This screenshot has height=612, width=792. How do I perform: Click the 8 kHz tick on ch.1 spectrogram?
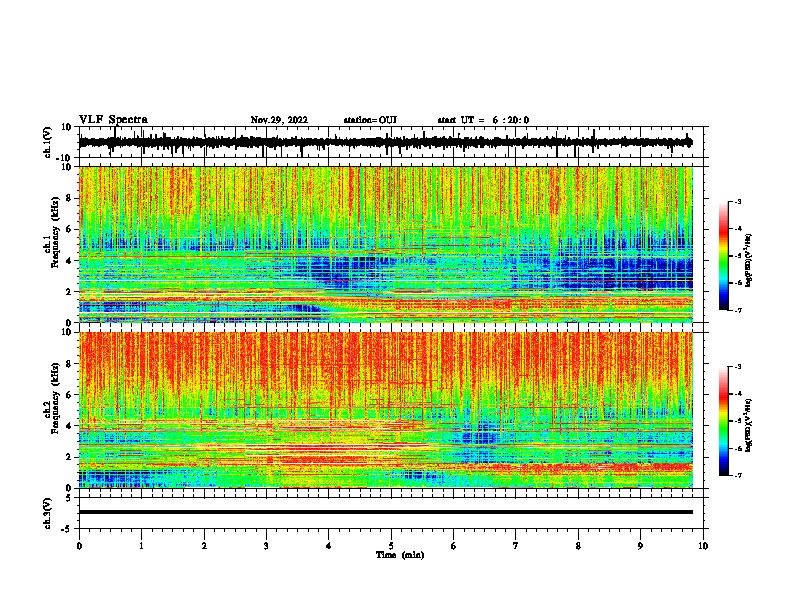pos(70,198)
